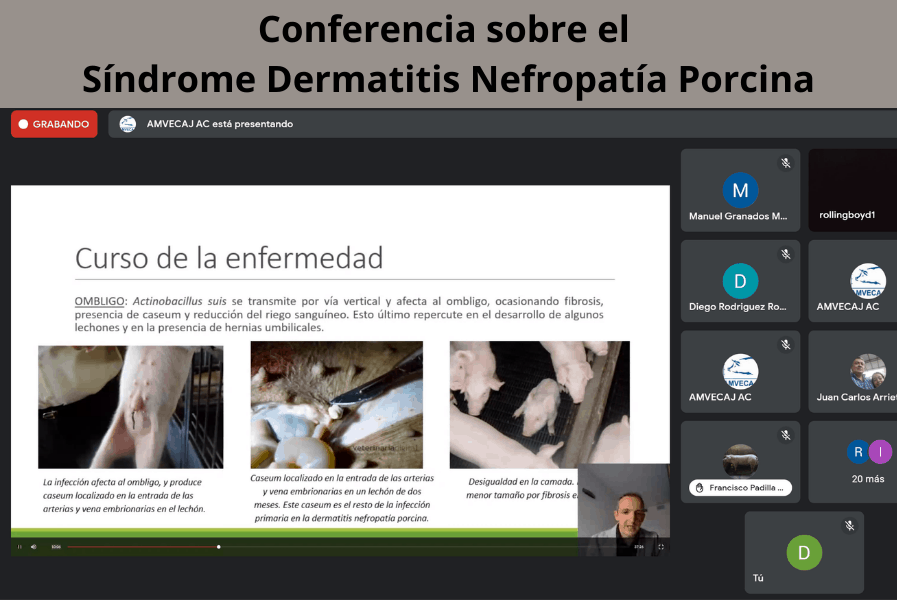Click the sow belly photo on the slide
Image resolution: width=897 pixels, height=600 pixels.
pos(130,407)
